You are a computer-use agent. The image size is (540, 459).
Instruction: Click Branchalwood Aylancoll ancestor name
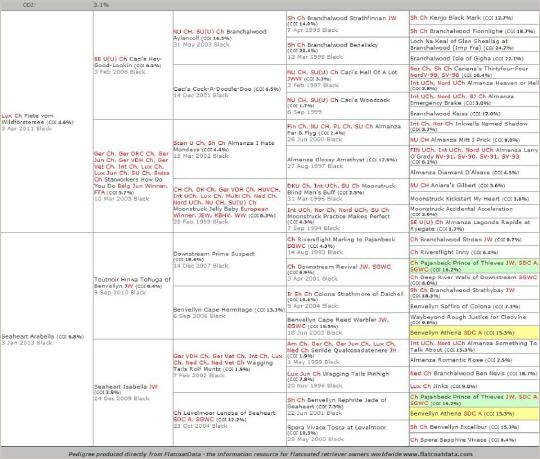pyautogui.click(x=220, y=34)
